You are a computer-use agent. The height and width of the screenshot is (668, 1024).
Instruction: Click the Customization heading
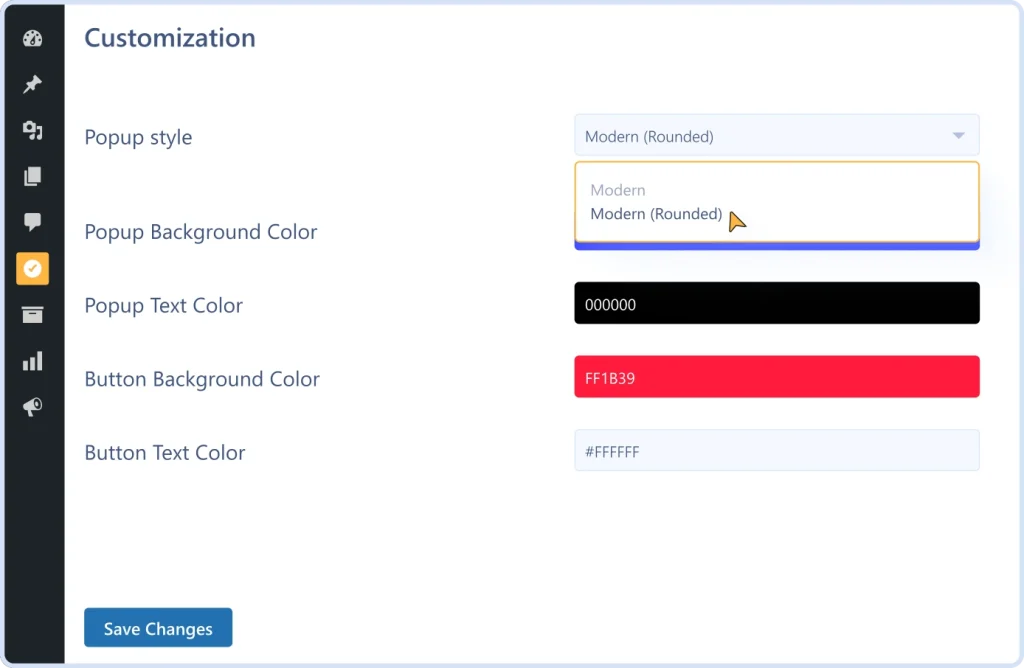click(169, 38)
